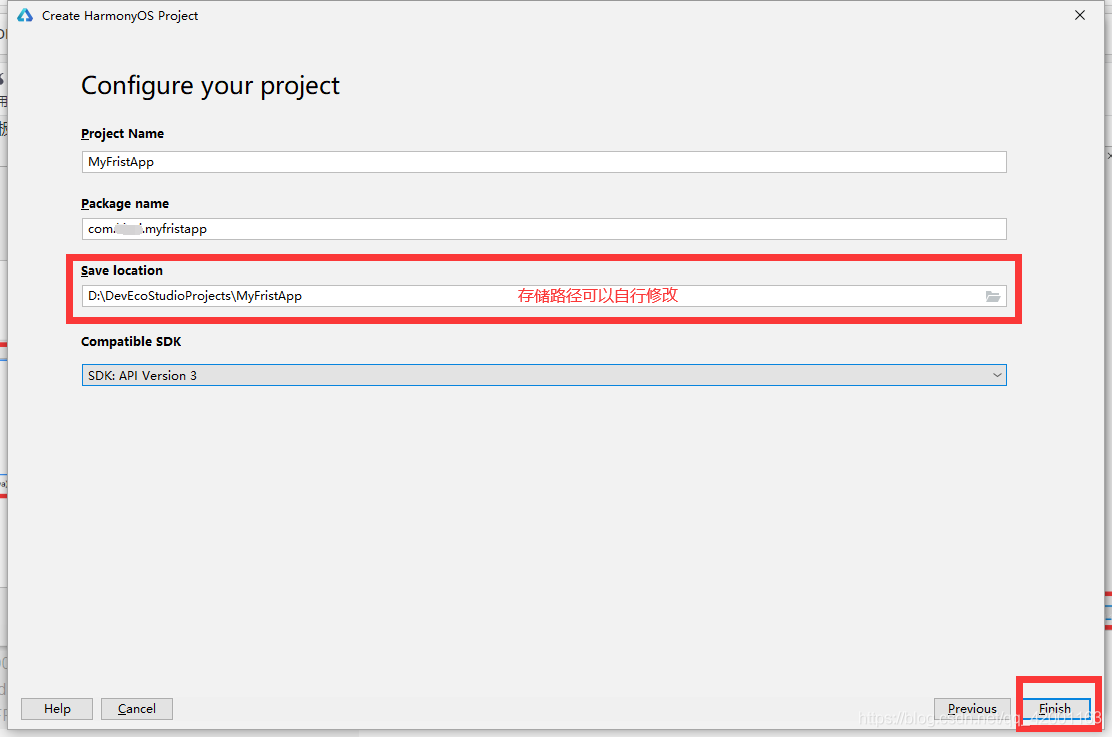Open the SDK: API Version 3 combo box

[x=544, y=375]
